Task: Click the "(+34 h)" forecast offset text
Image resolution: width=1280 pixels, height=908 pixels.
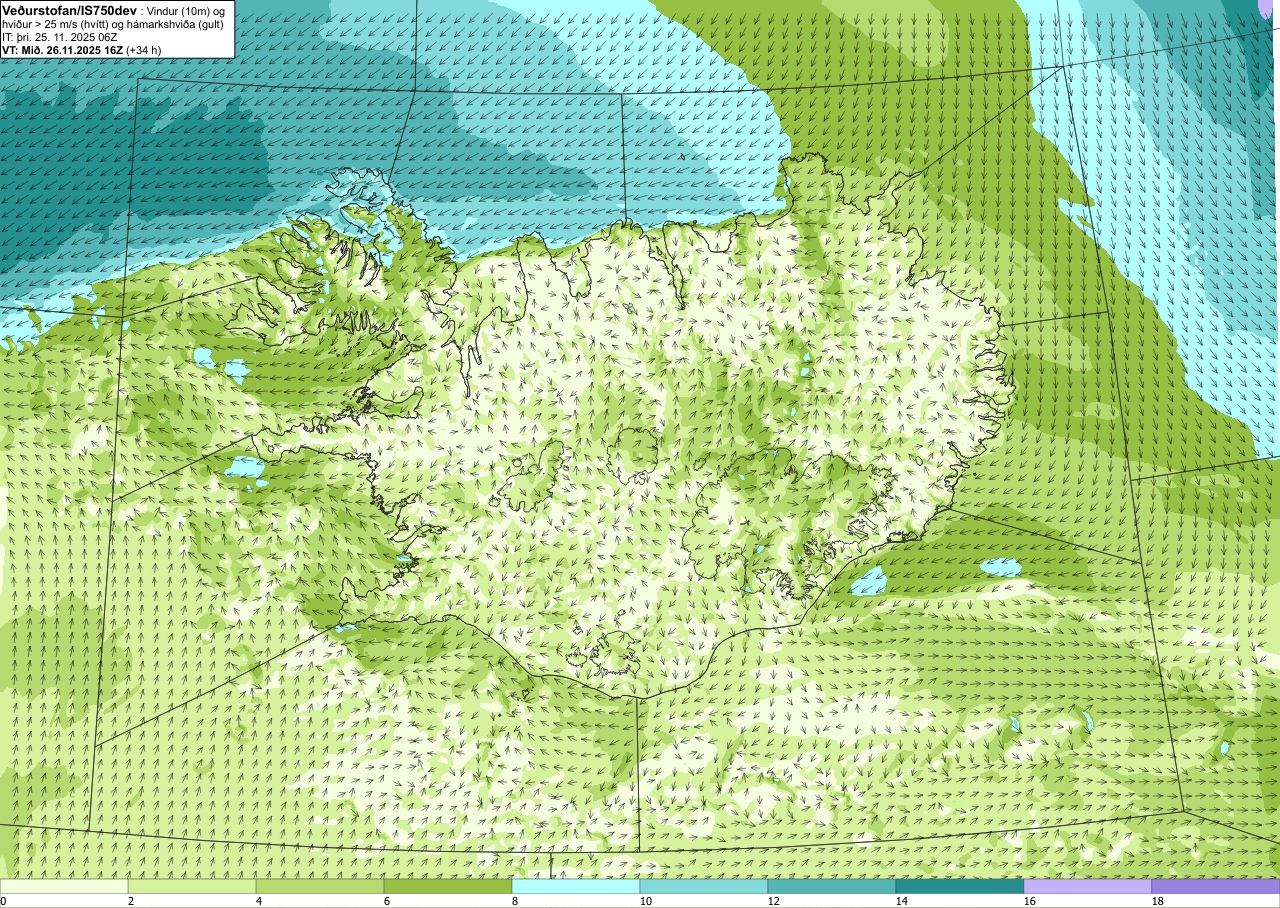Action: tap(144, 50)
